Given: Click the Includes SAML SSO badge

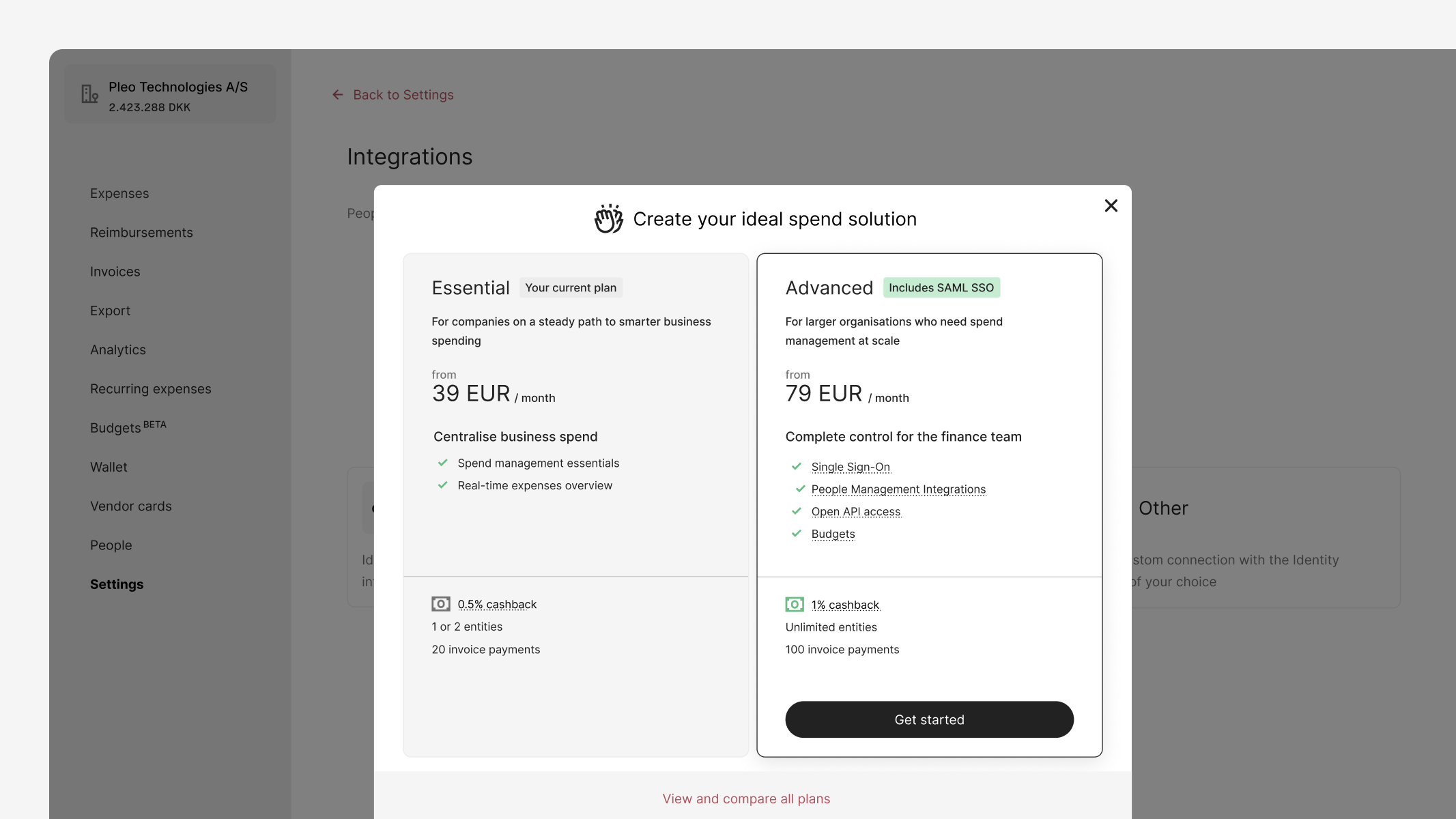Looking at the screenshot, I should (941, 288).
